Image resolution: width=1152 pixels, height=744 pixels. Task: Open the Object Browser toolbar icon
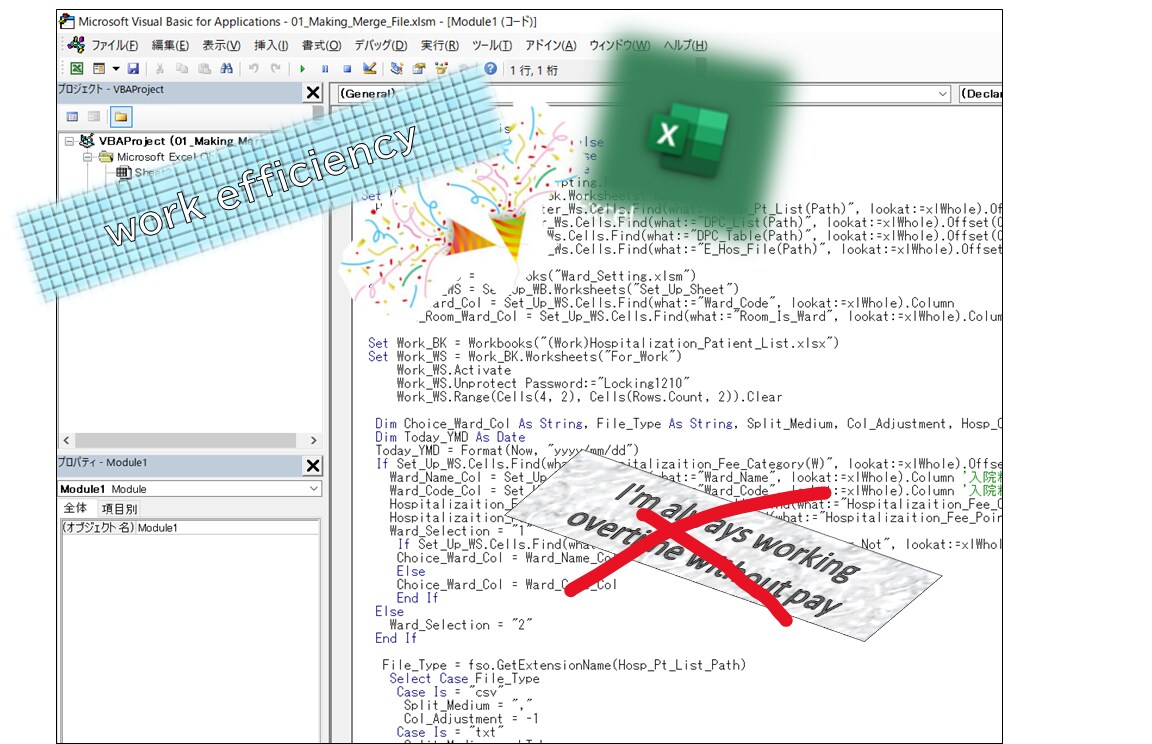coord(442,68)
